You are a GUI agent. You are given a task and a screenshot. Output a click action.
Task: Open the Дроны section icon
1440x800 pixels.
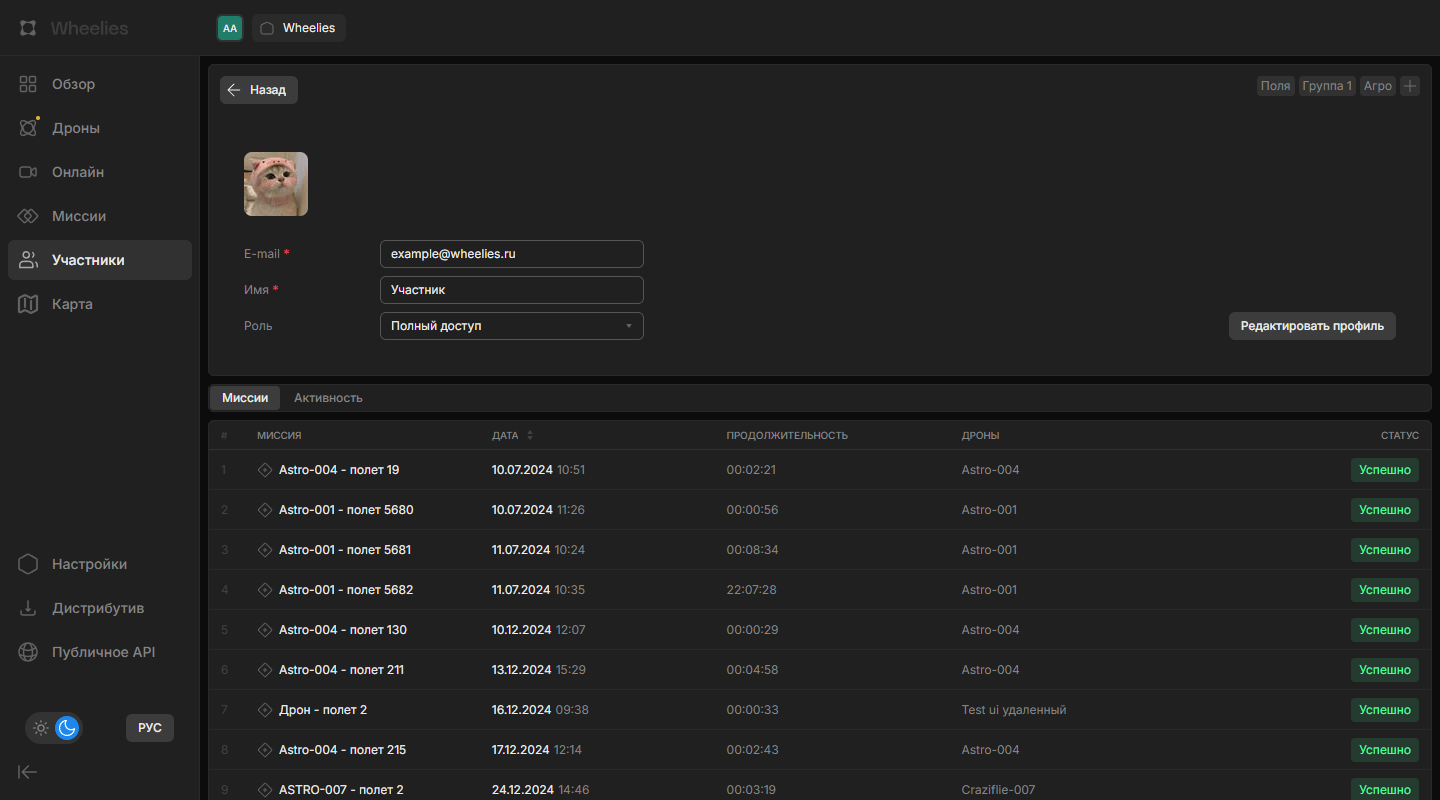28,128
